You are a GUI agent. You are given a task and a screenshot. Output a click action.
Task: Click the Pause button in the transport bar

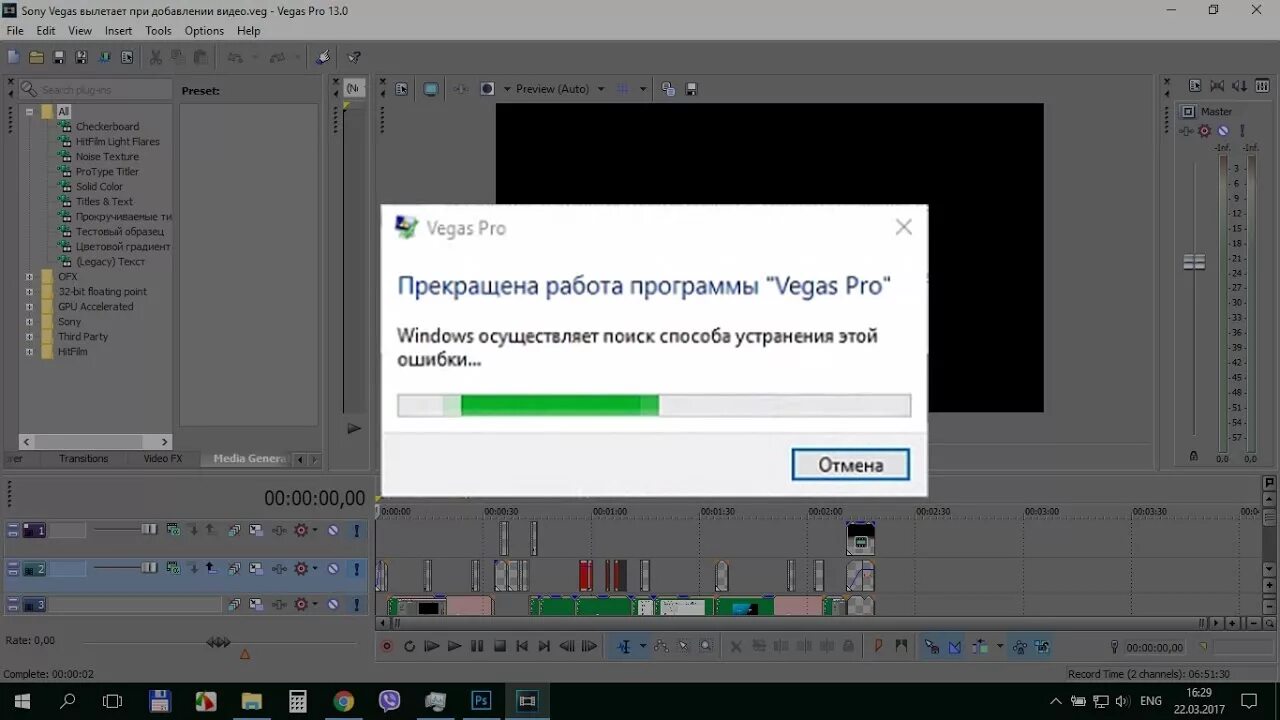coord(477,647)
